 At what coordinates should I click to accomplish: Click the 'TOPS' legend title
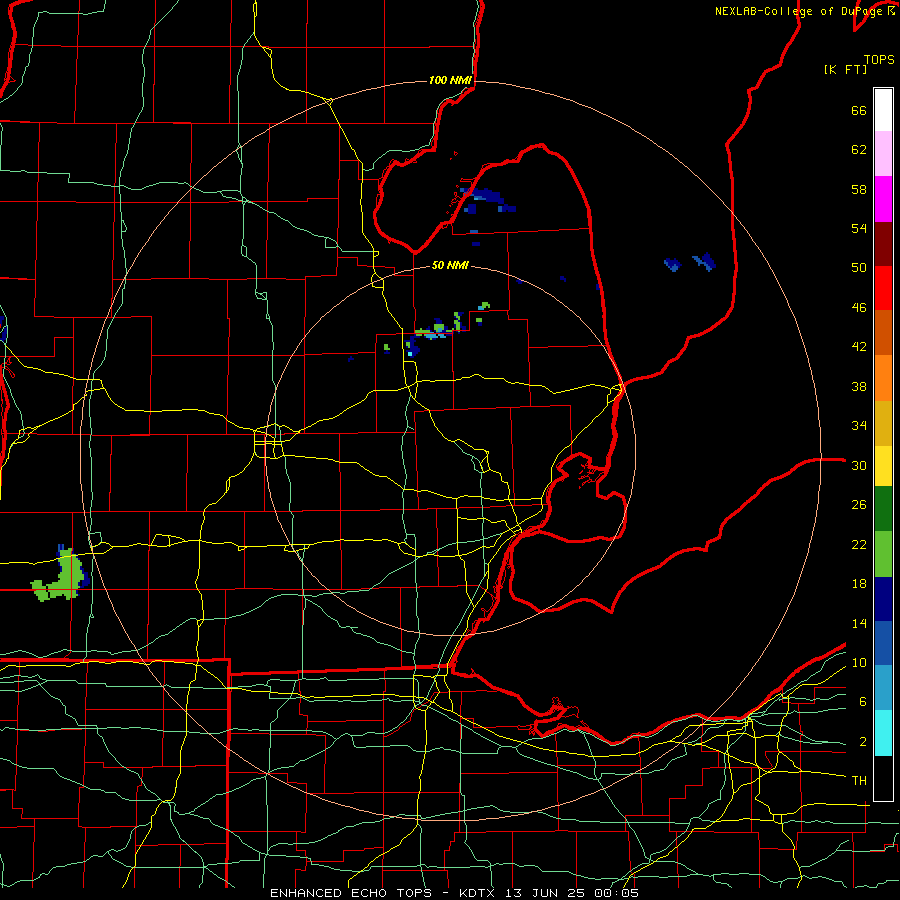coord(879,59)
